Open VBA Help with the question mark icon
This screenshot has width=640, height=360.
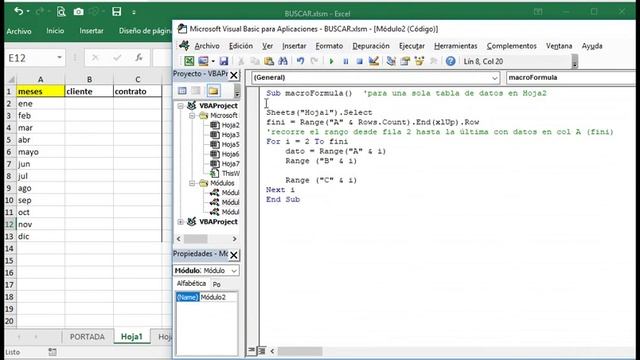450,61
